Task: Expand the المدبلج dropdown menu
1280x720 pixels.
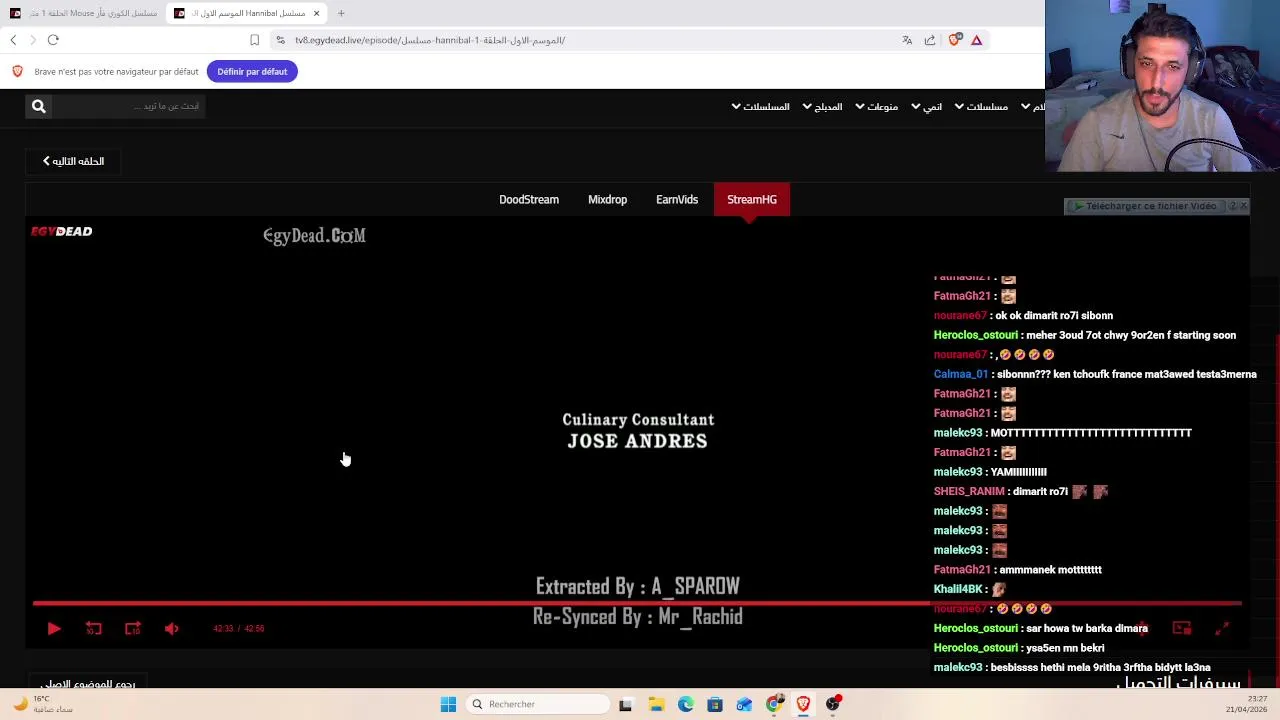Action: pyautogui.click(x=823, y=107)
